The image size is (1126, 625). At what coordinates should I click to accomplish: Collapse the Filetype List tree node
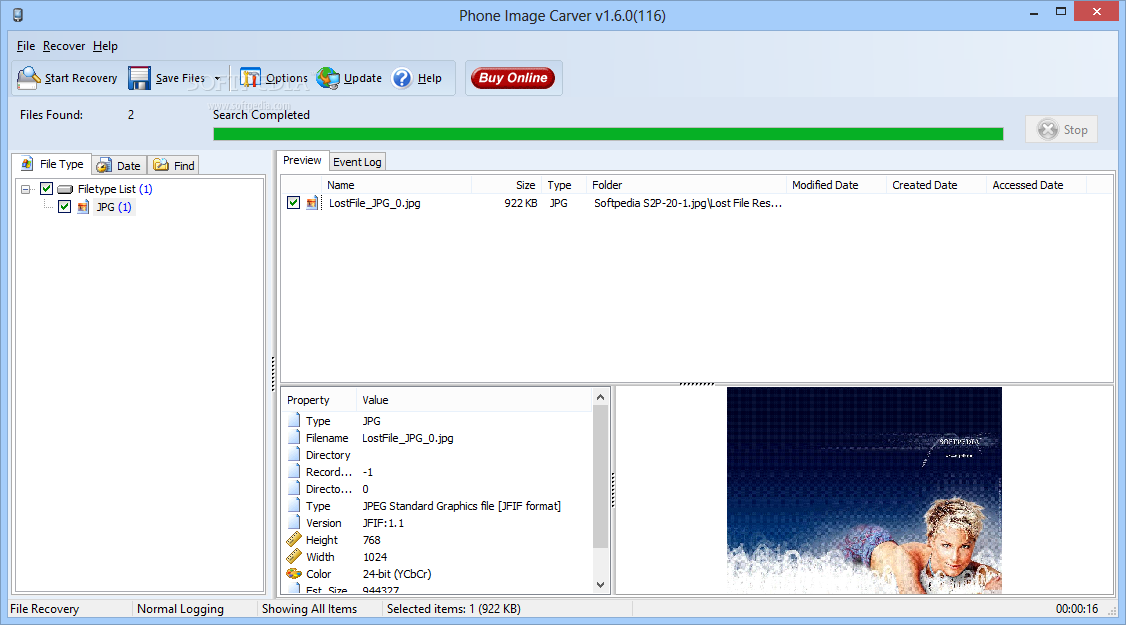26,190
